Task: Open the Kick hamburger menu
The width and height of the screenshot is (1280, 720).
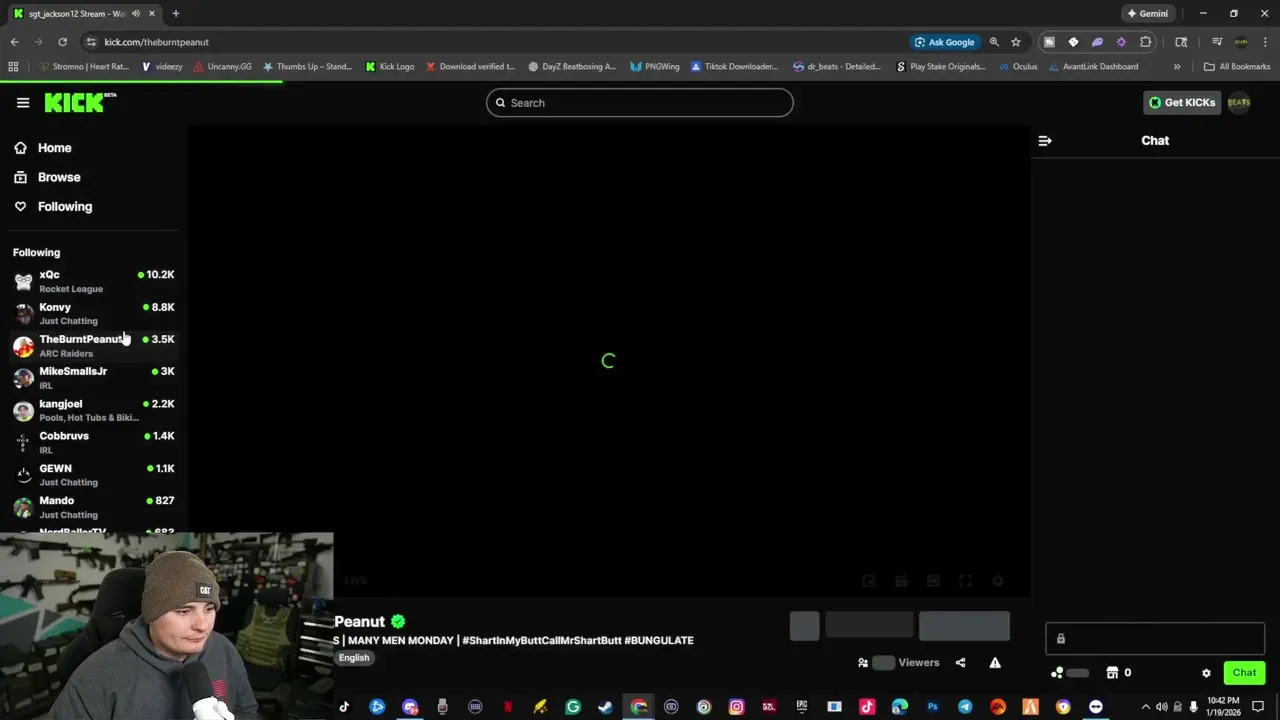Action: point(23,103)
